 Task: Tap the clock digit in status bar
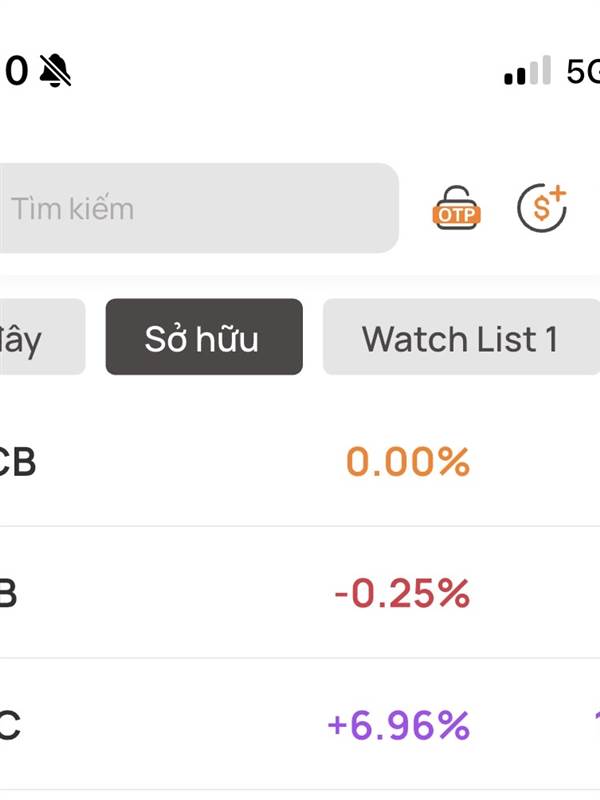point(15,71)
